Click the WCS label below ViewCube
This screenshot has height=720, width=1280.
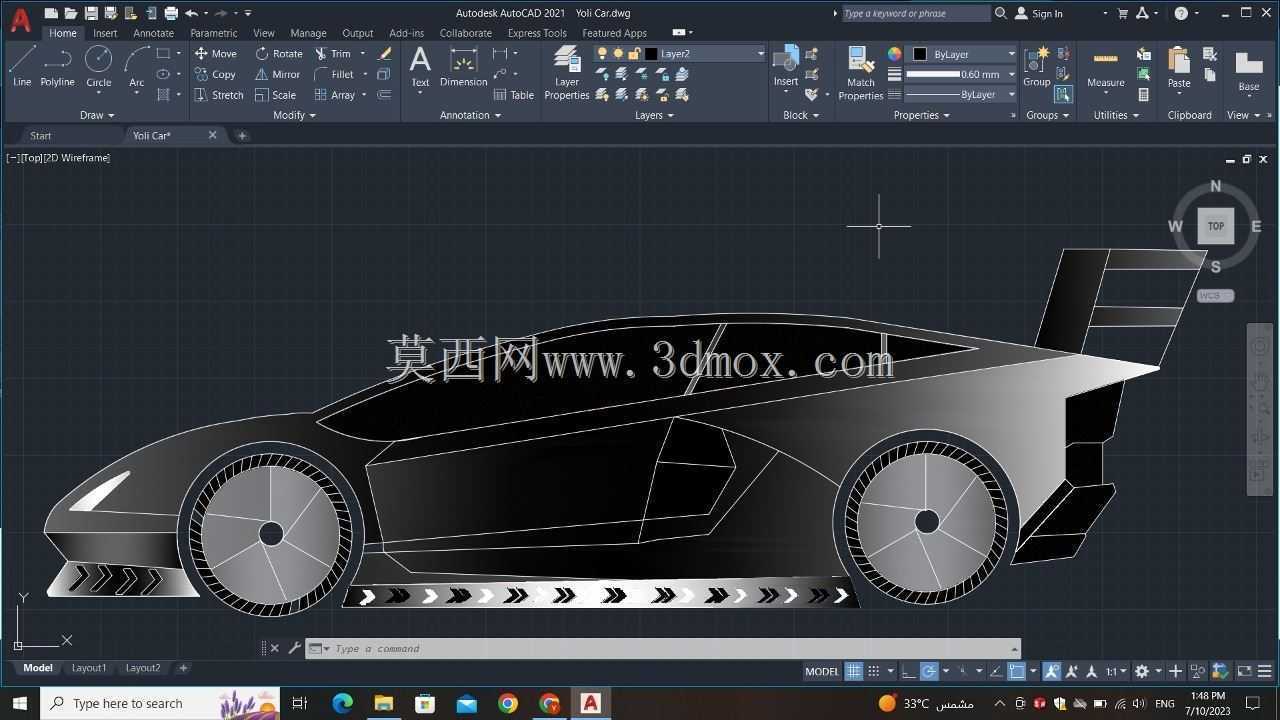click(x=1215, y=295)
